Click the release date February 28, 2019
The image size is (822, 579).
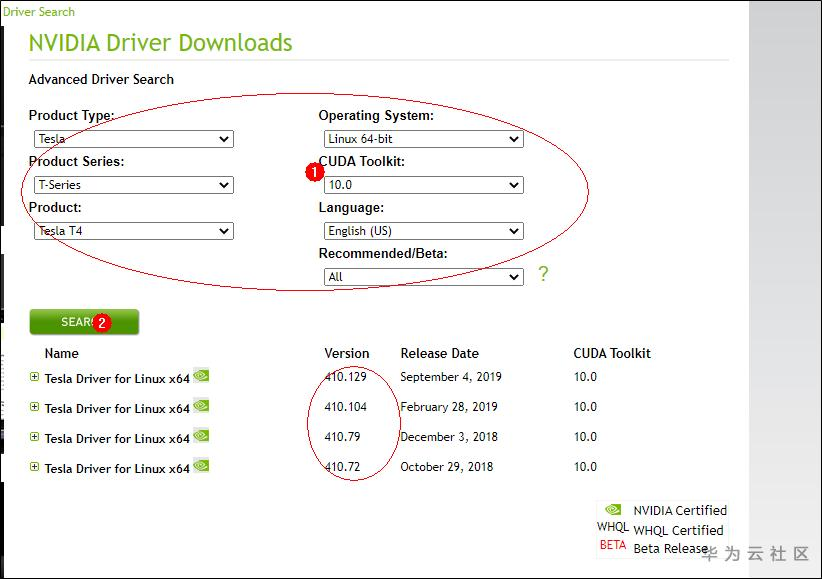pyautogui.click(x=449, y=407)
